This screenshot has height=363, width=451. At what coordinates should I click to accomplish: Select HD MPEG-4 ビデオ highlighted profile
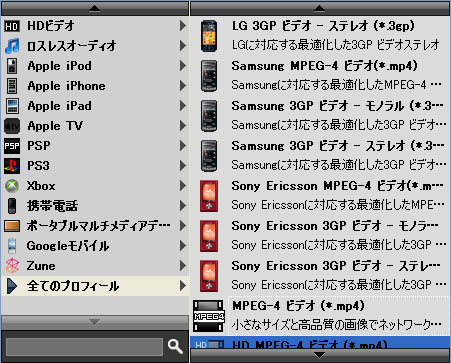click(320, 343)
